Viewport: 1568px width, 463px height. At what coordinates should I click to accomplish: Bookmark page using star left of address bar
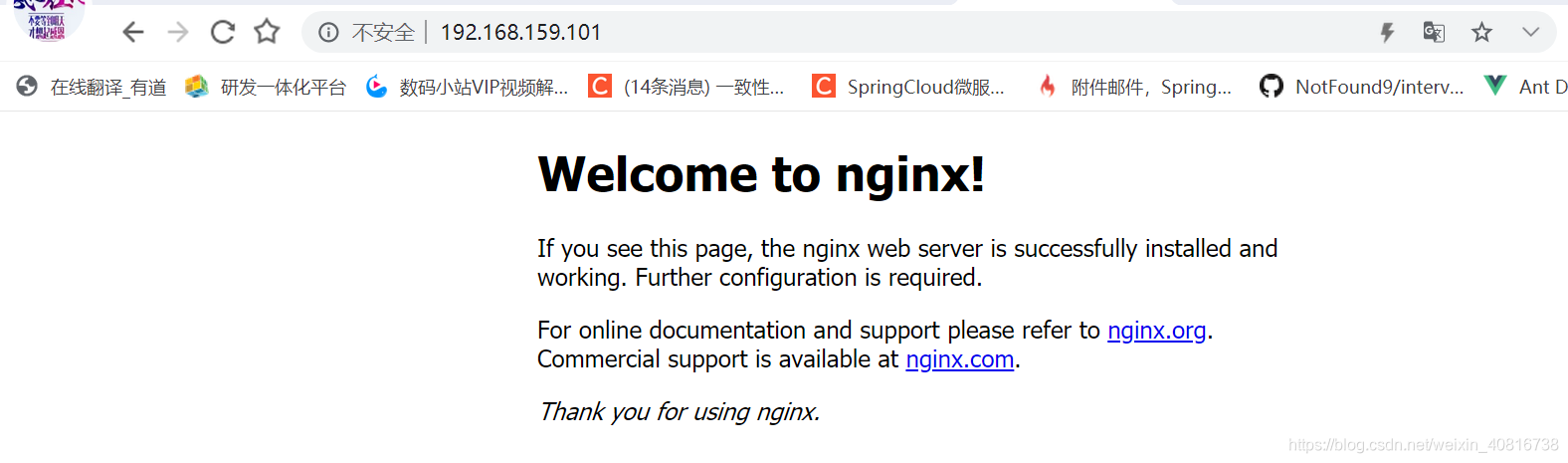tap(267, 32)
